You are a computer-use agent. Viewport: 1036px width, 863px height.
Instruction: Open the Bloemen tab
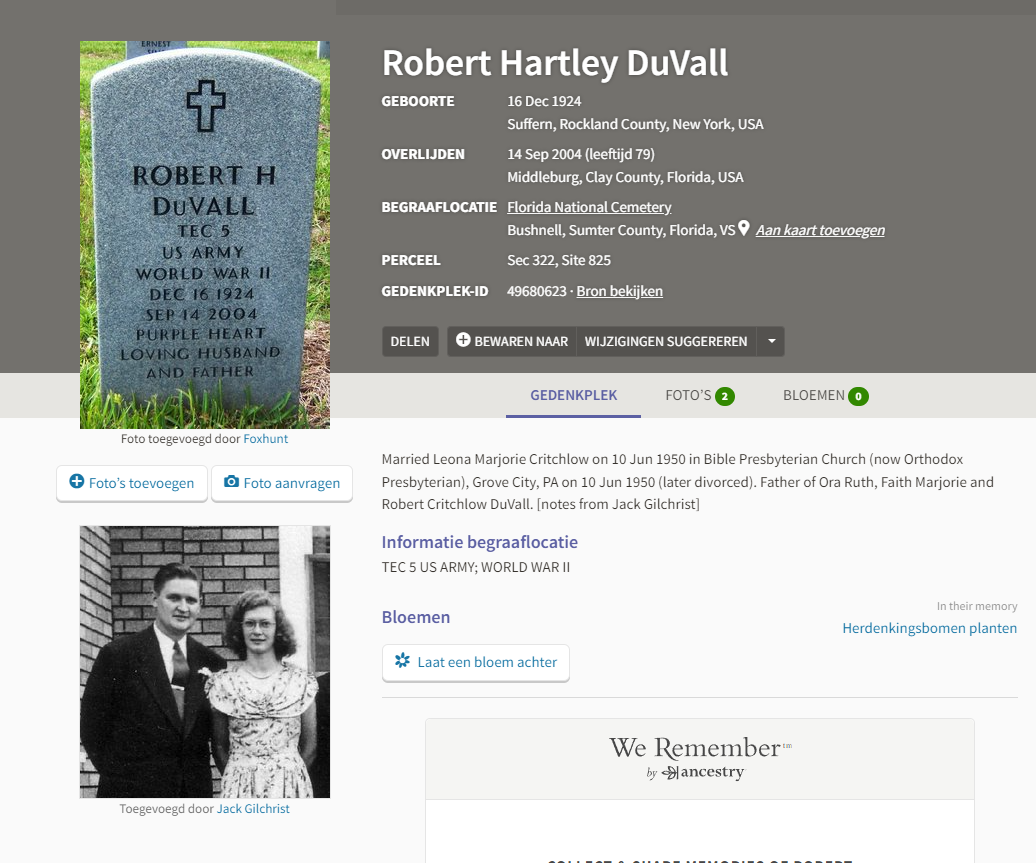825,395
